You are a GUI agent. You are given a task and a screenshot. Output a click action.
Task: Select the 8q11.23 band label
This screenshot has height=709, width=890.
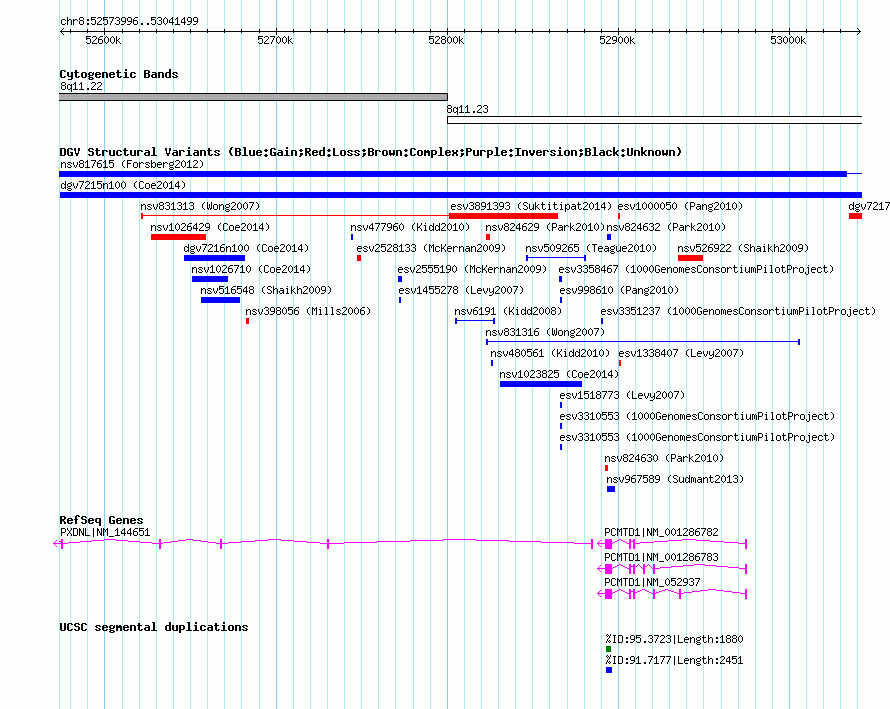coord(467,109)
